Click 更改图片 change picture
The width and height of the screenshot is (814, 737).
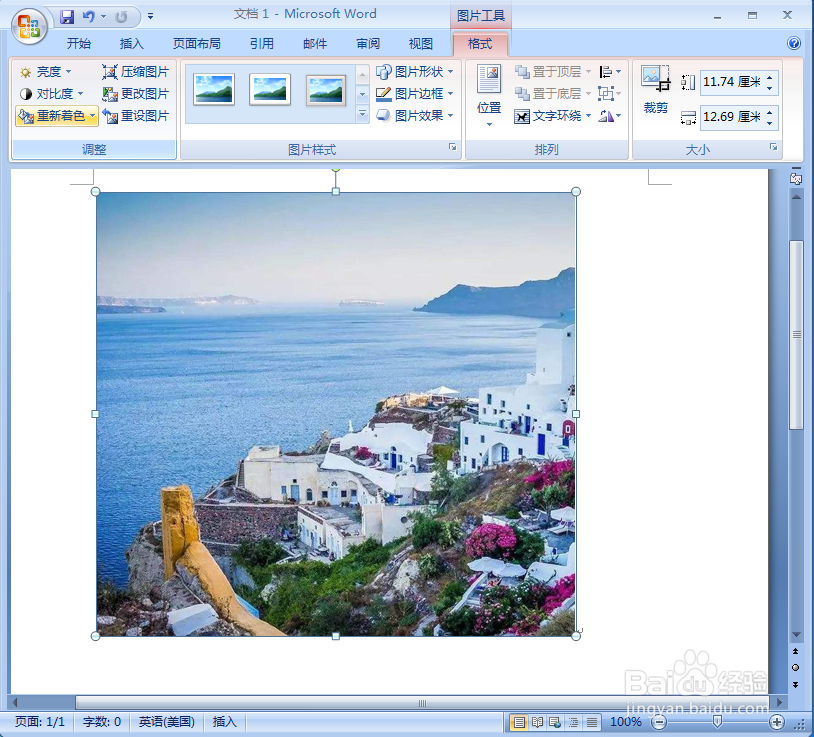coord(135,93)
